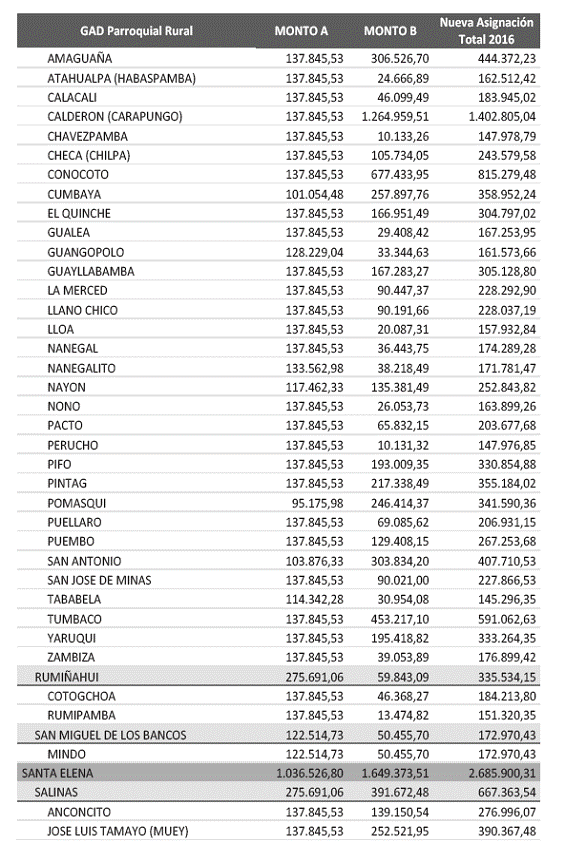This screenshot has width=566, height=844.
Task: Select the MINDO parish row
Action: click(x=278, y=754)
